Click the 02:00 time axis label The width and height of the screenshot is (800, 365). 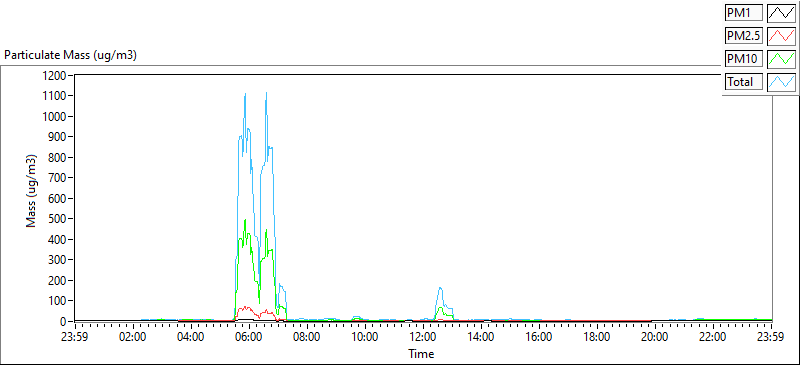point(133,337)
